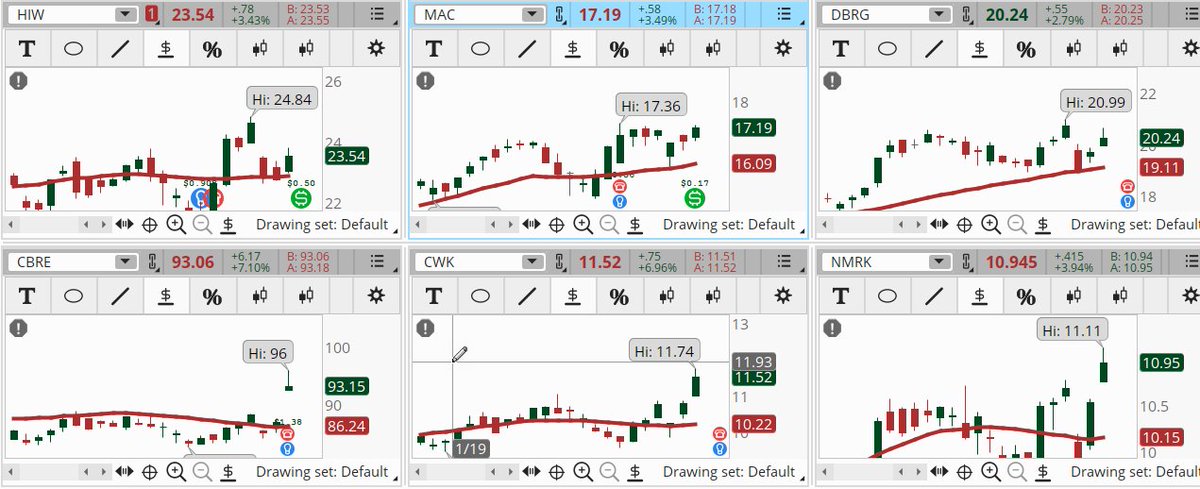Viewport: 1200px width, 489px height.
Task: Click the 86.24 red price label on CBRE axis
Action: point(347,425)
